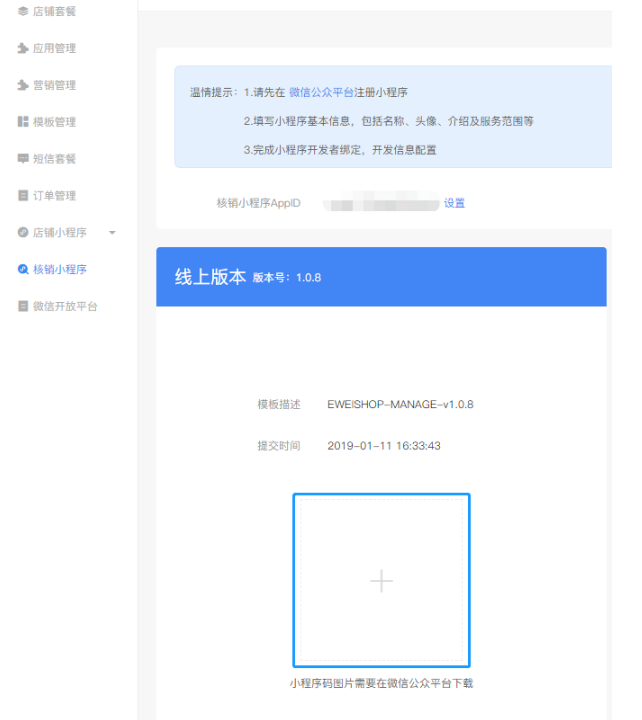The width and height of the screenshot is (642, 720).
Task: Click the 核销小程序 blue icon
Action: pos(23,269)
